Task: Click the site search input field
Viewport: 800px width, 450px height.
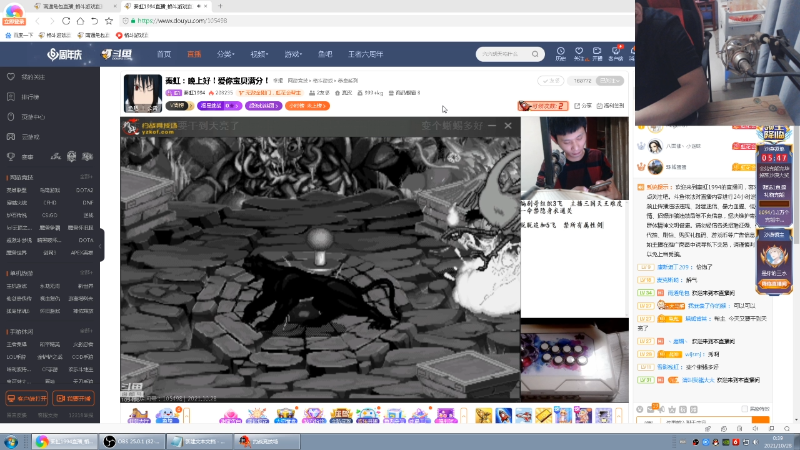Action: [503, 54]
